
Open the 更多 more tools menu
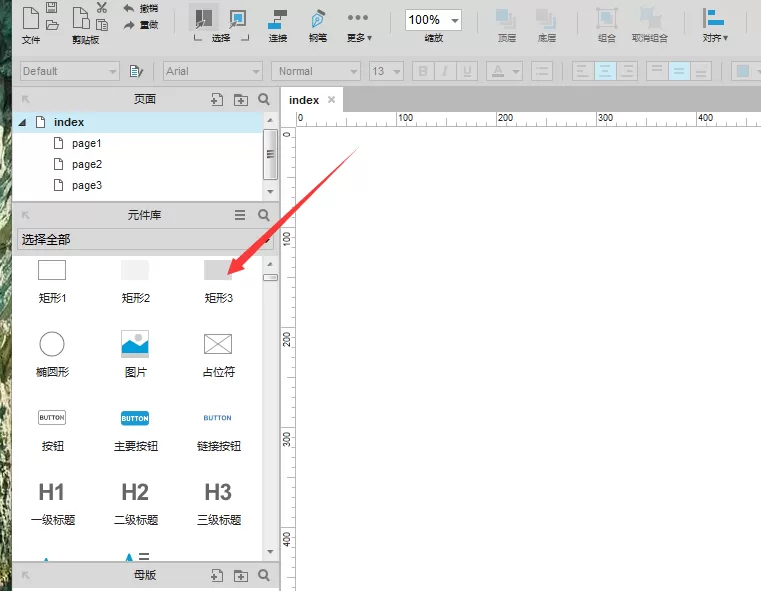359,26
